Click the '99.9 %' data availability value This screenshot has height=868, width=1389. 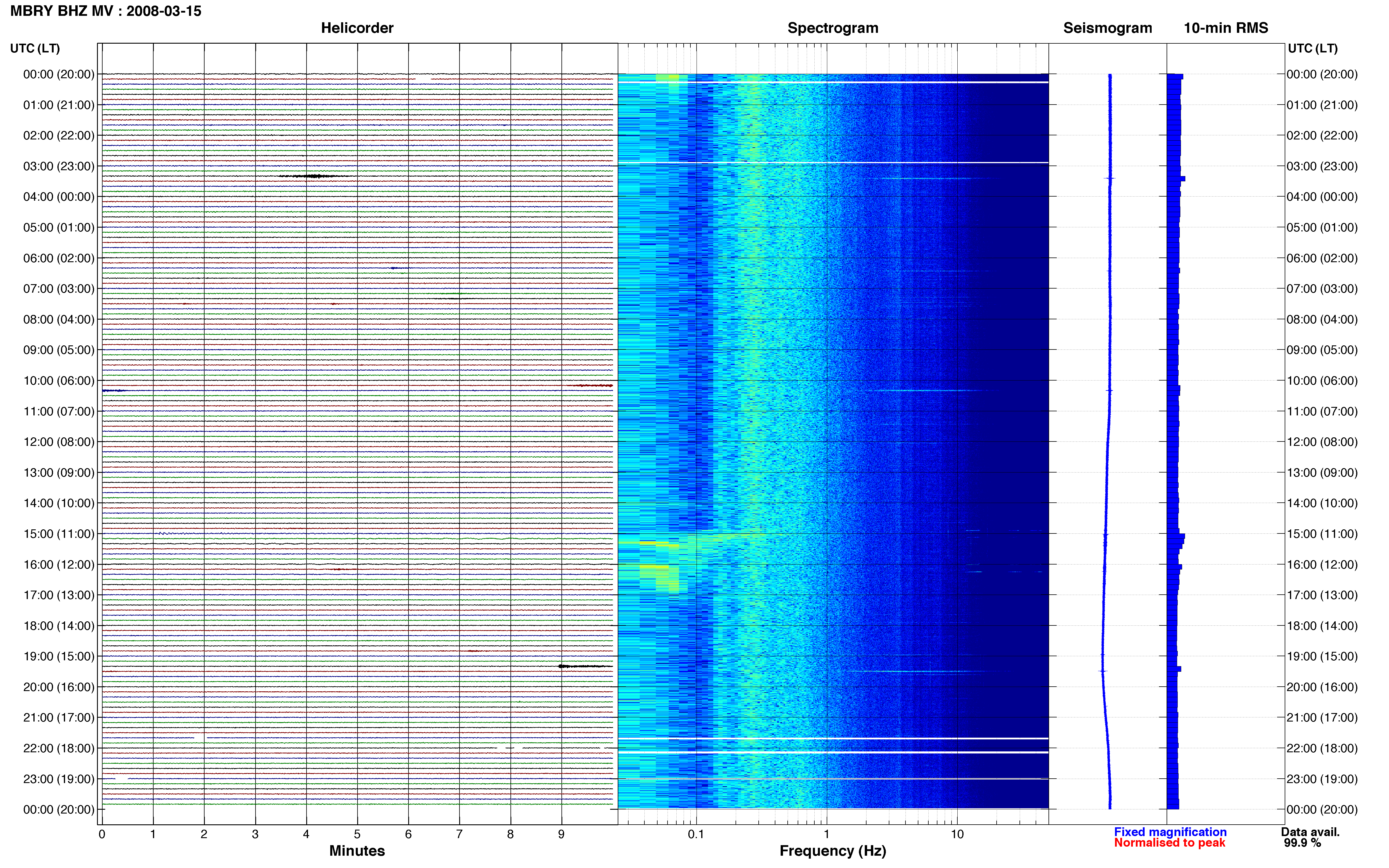click(x=1302, y=843)
